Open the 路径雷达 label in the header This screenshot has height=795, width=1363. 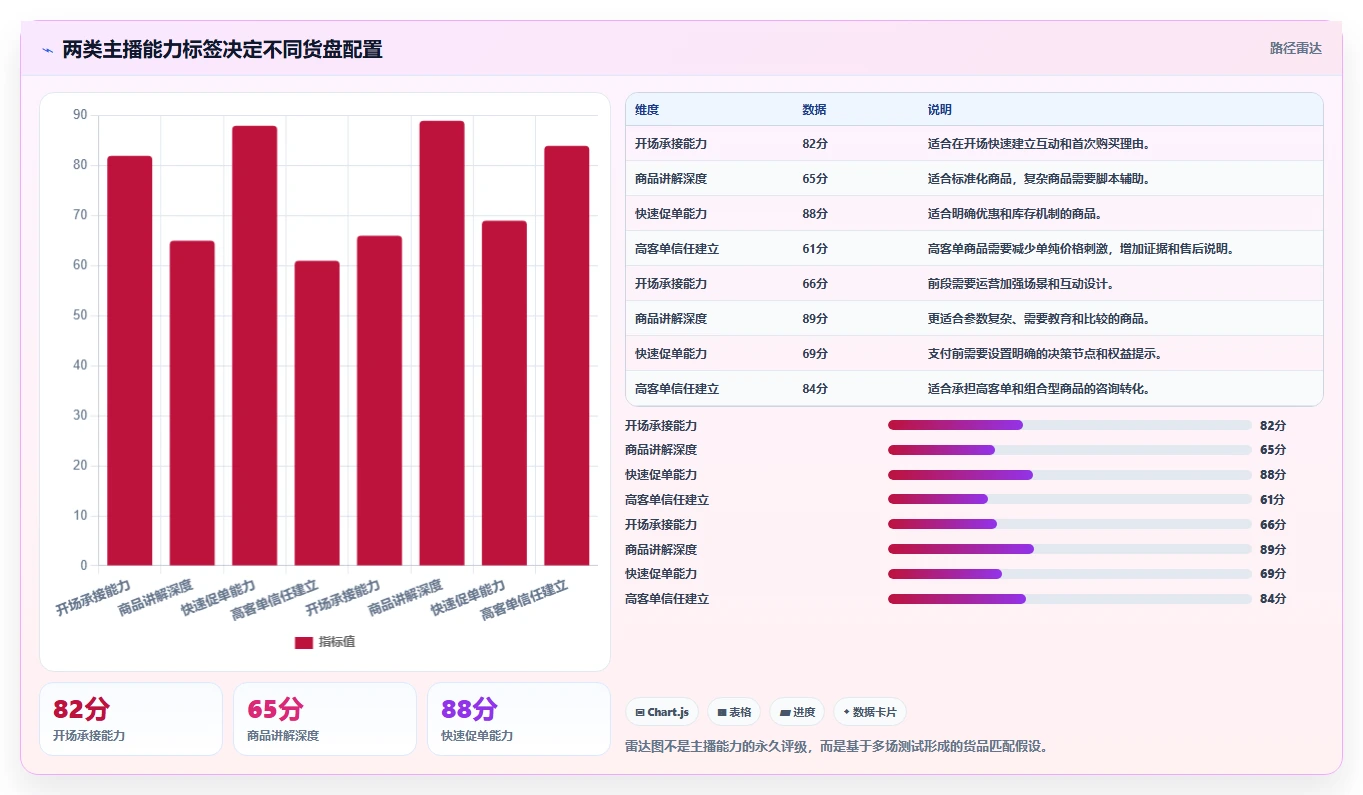coord(1295,48)
